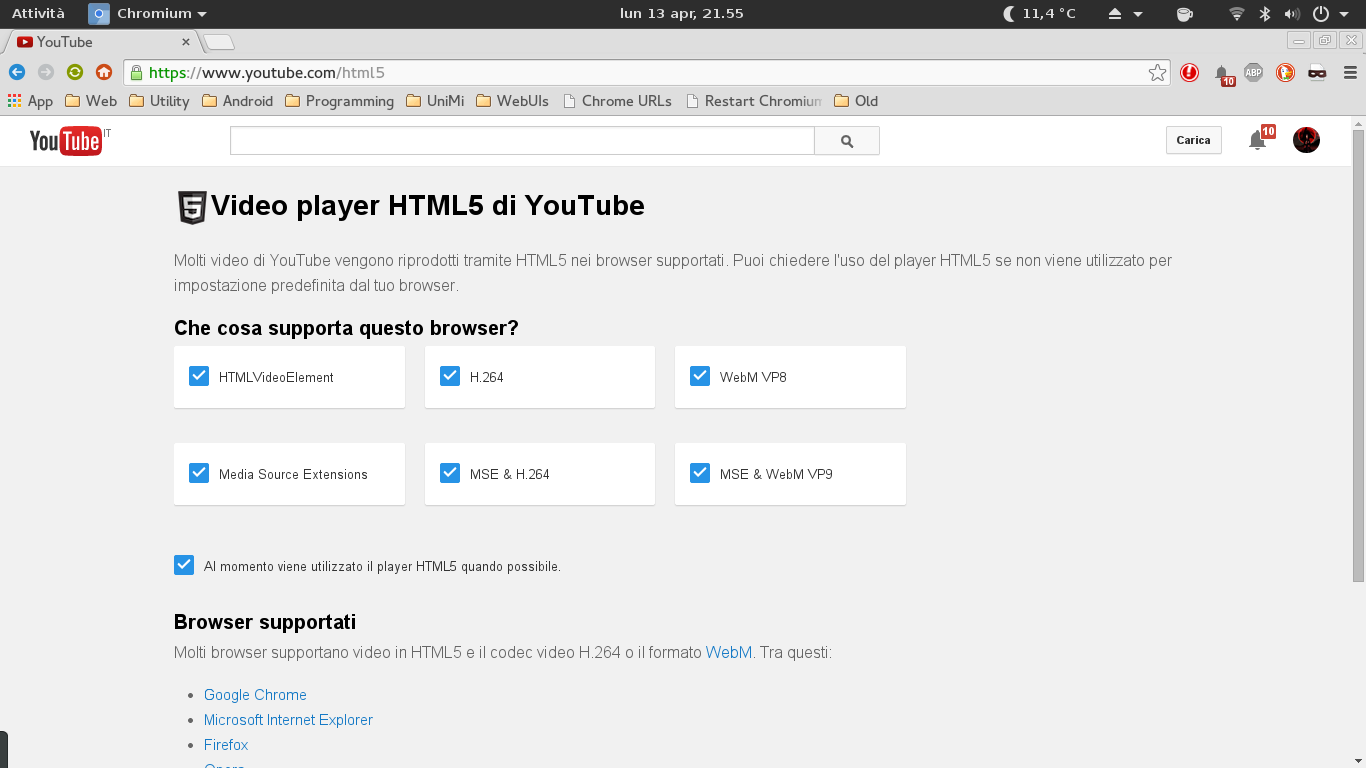1366x768 pixels.
Task: Open the Adblock Plus ABP extension
Action: [x=1253, y=72]
